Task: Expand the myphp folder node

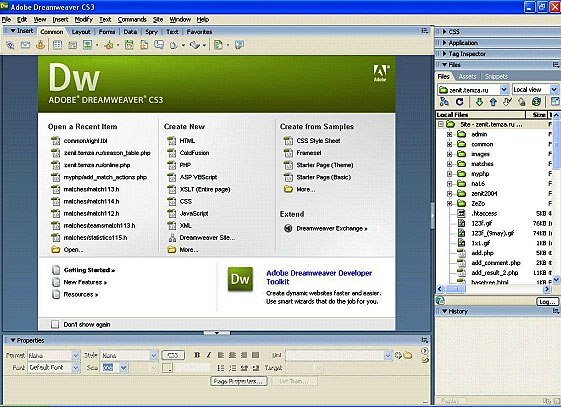Action: [449, 174]
